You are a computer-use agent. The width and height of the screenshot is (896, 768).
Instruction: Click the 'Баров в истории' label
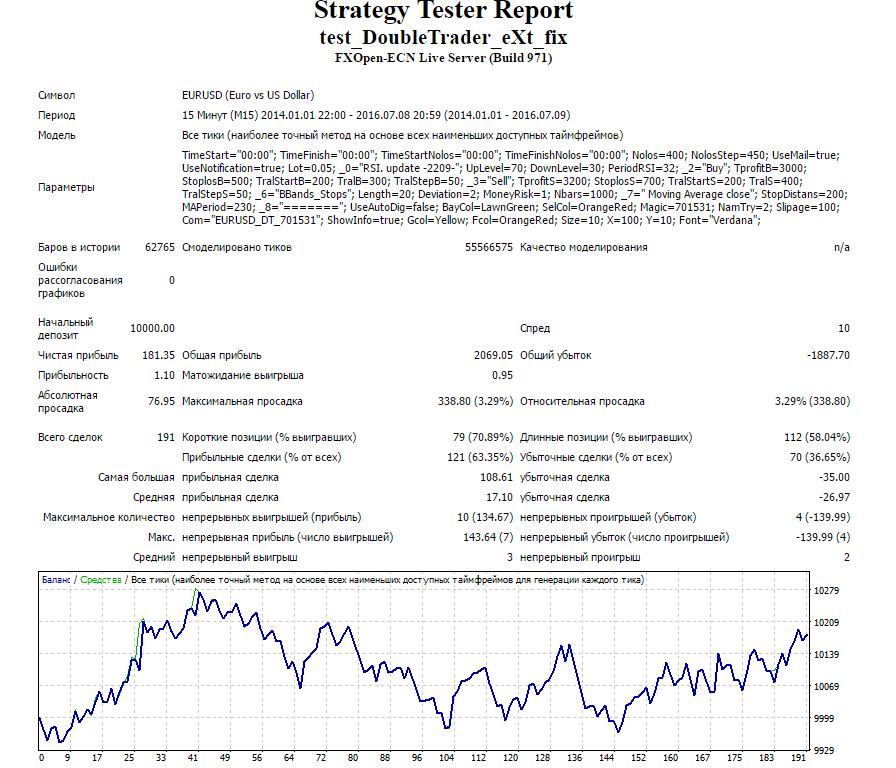(x=79, y=247)
